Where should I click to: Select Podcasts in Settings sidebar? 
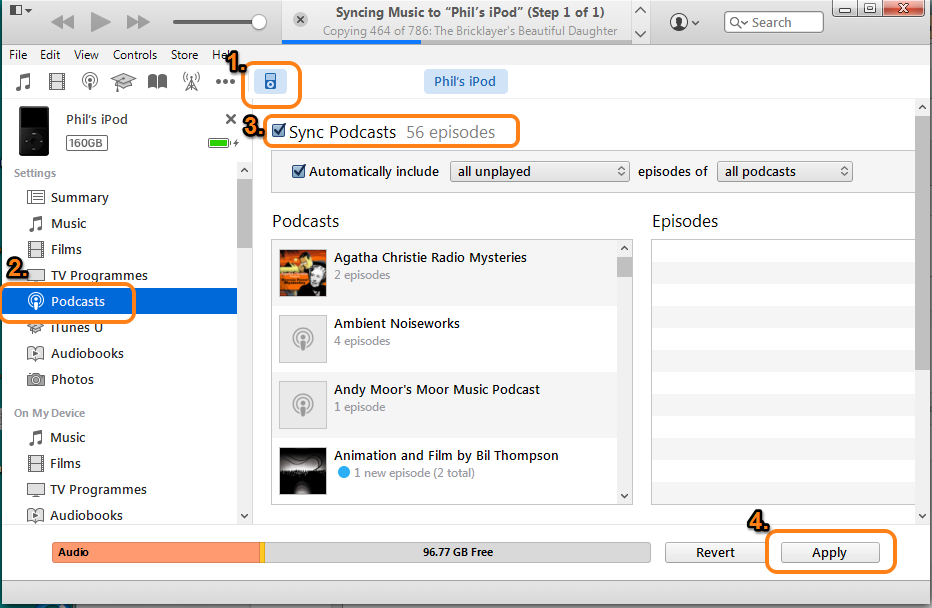119,301
